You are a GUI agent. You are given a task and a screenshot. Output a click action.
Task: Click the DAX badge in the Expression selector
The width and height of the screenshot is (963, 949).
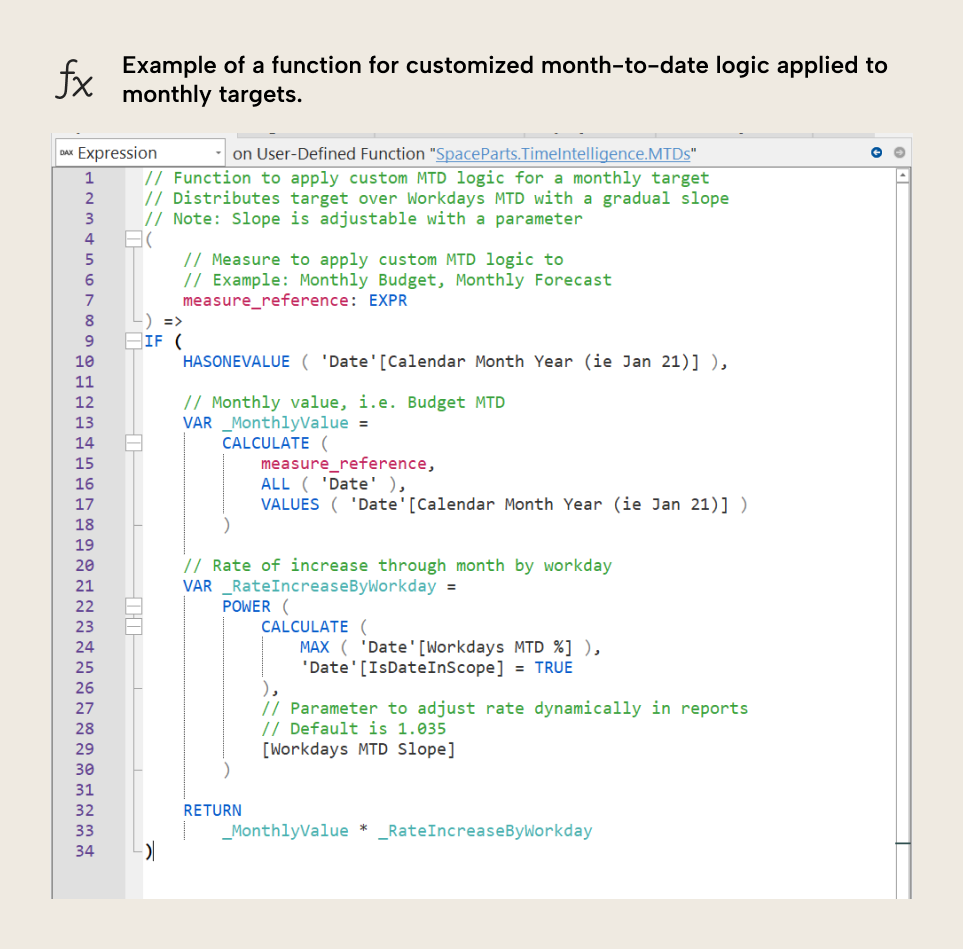point(66,152)
